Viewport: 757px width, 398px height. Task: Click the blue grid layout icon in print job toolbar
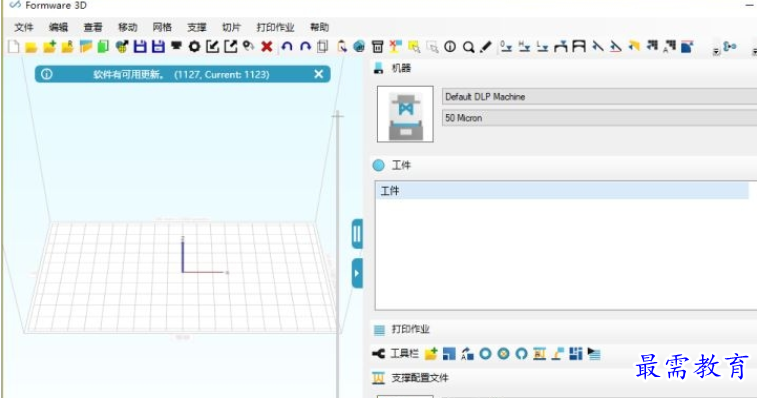pos(576,354)
